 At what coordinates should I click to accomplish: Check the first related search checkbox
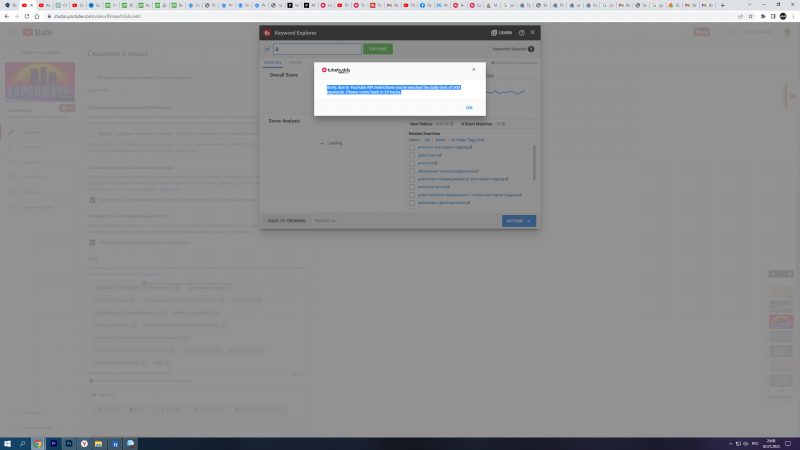coord(412,147)
